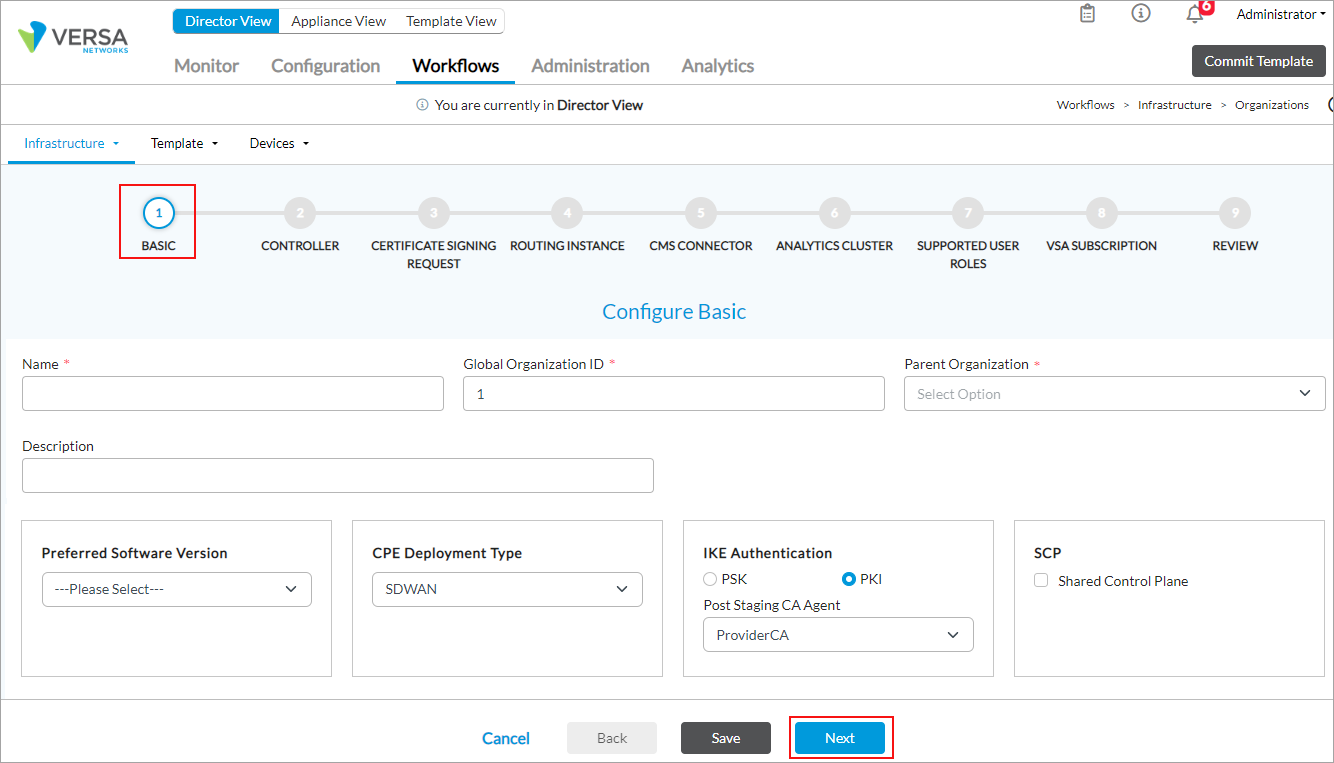Switch to the Configuration tab

pyautogui.click(x=325, y=66)
